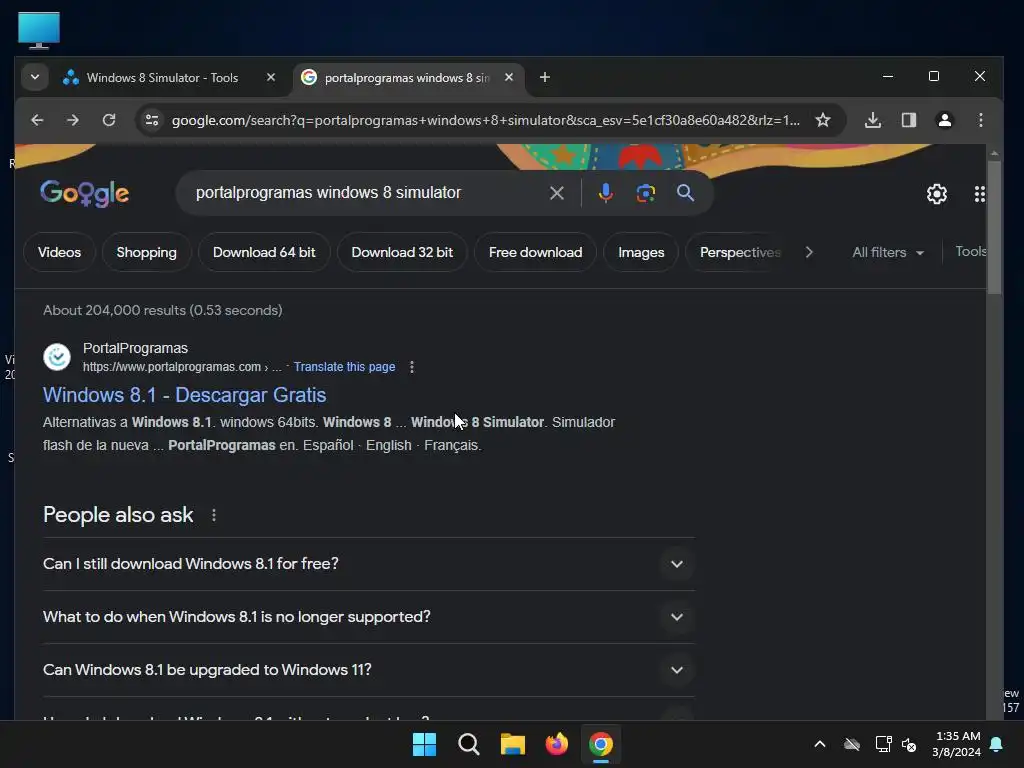Bookmark this page with the star icon
1024x768 pixels.
coord(823,120)
